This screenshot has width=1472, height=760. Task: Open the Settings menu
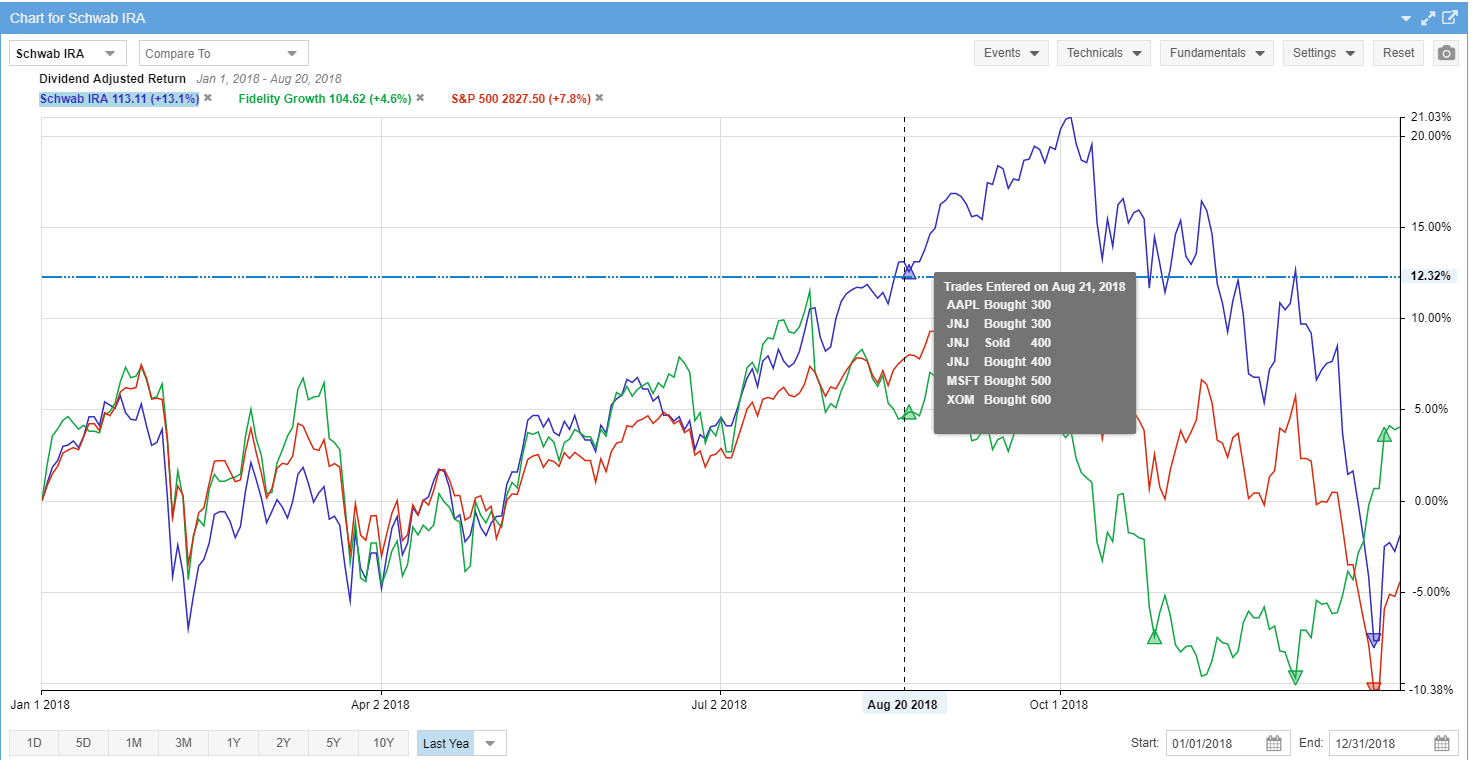[x=1323, y=52]
